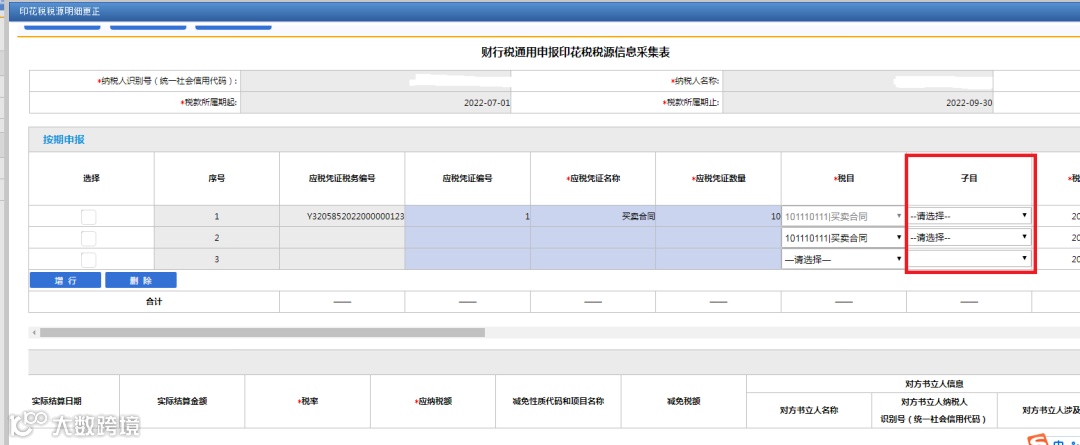The image size is (1080, 445).
Task: Click the left arrow of horizontal scrollbar
Action: (33, 333)
